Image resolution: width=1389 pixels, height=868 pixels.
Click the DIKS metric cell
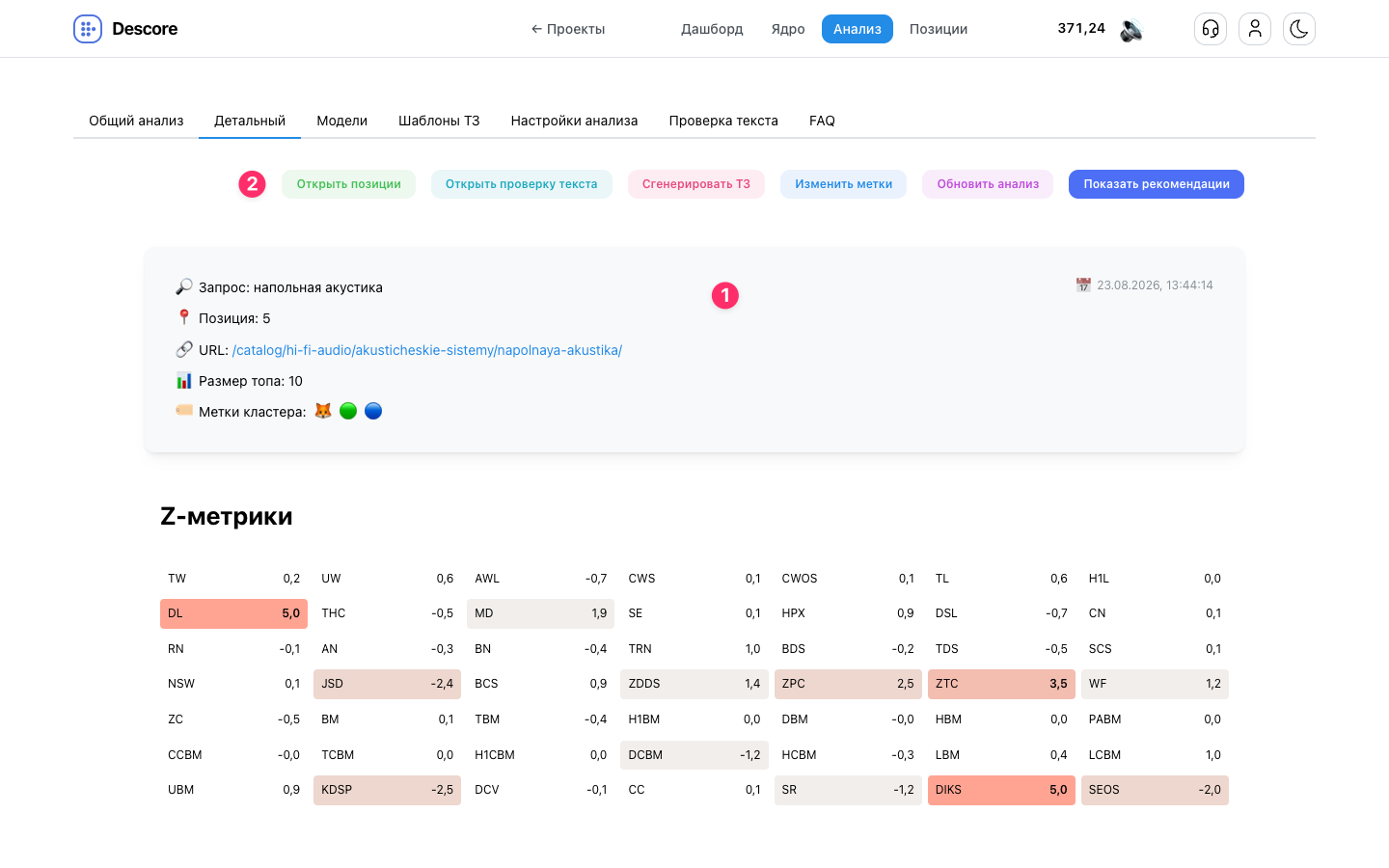1001,790
